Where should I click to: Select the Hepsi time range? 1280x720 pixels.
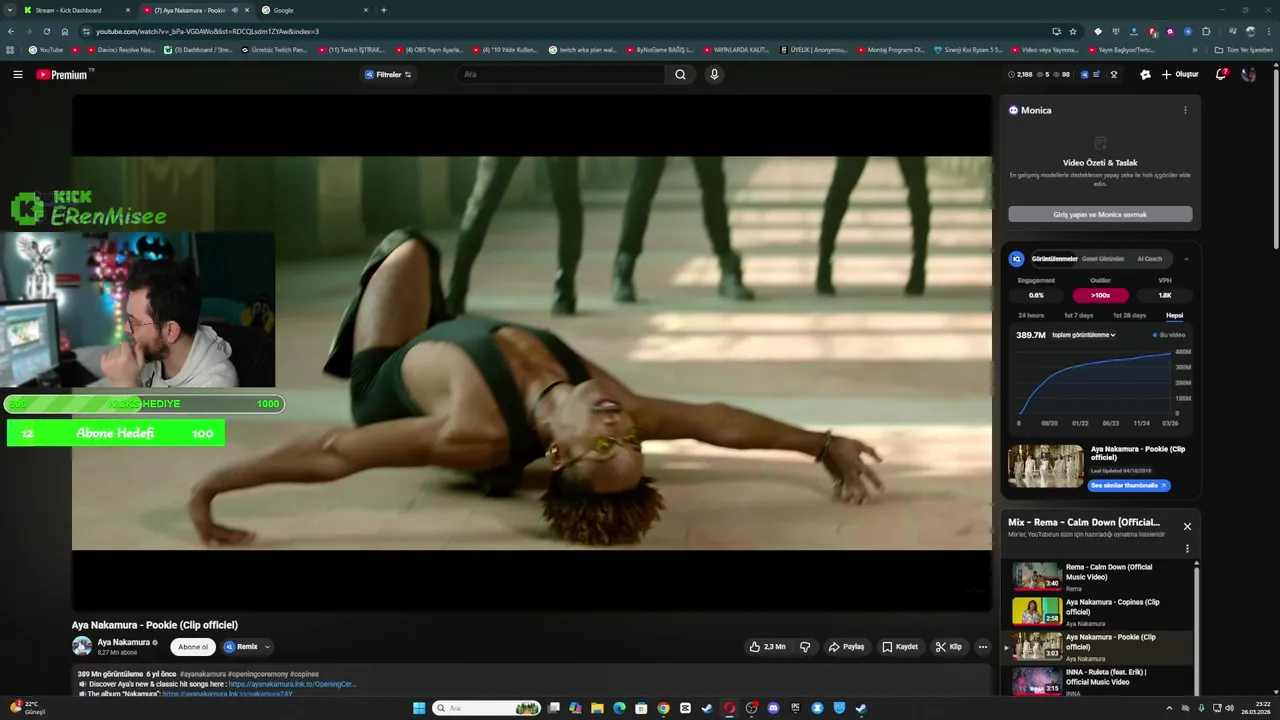coord(1174,315)
